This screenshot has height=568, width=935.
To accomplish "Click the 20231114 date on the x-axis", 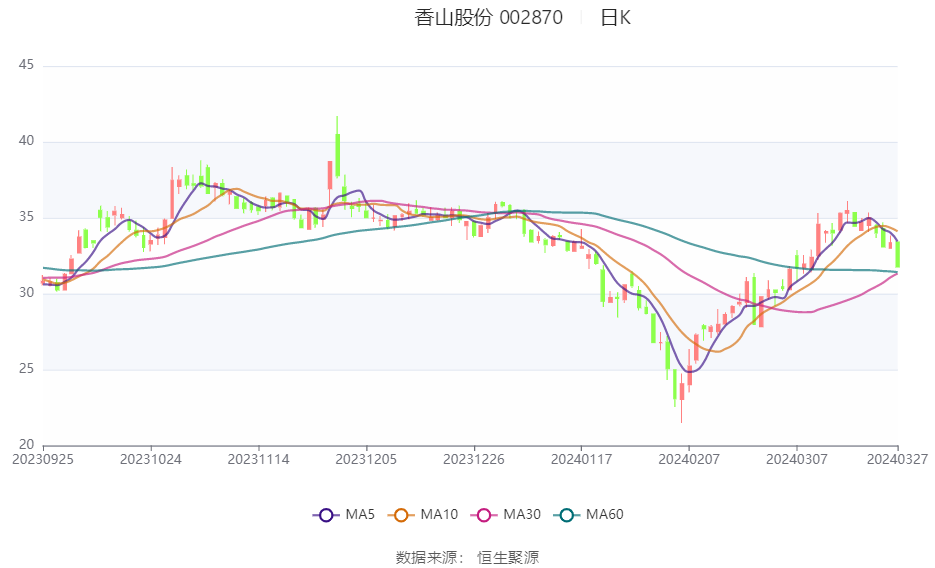I will [258, 459].
